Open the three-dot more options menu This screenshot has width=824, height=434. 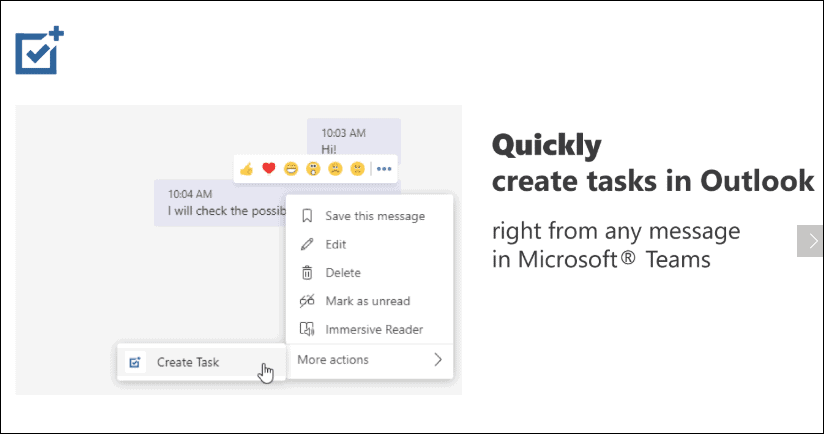384,169
